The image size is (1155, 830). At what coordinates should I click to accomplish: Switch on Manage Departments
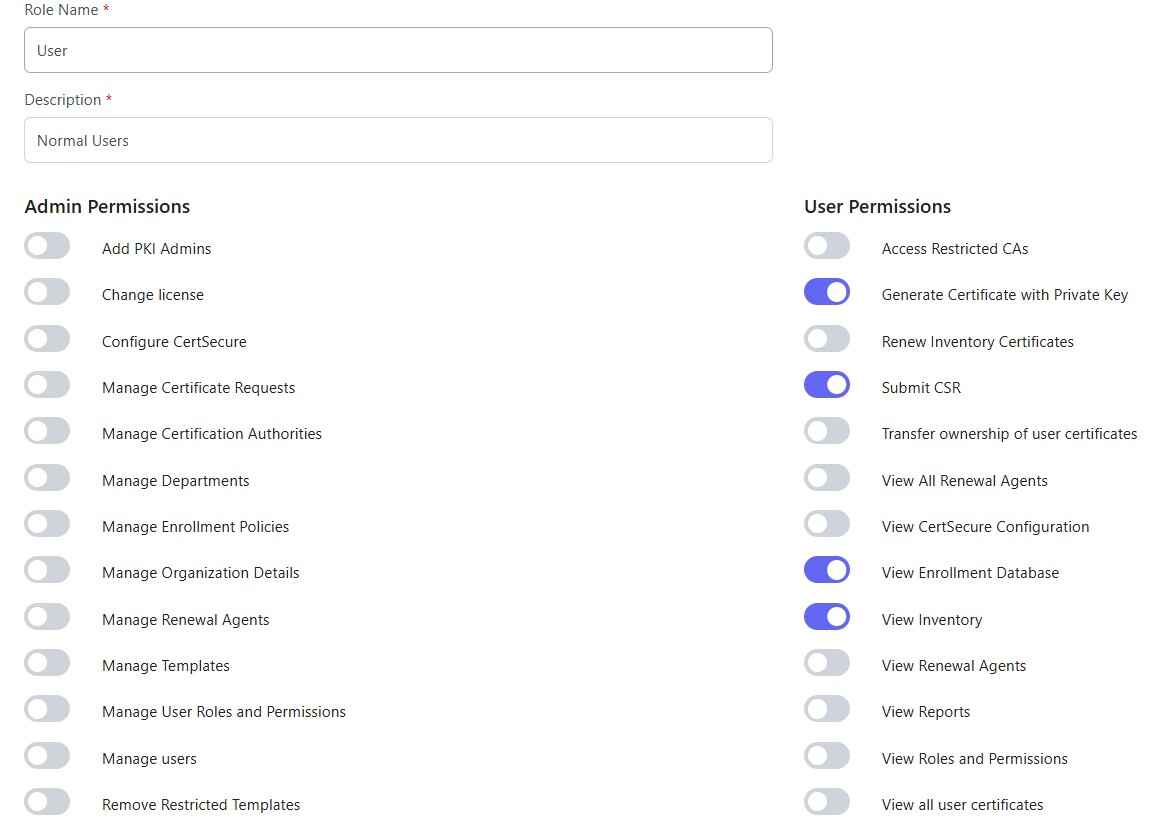pos(47,478)
